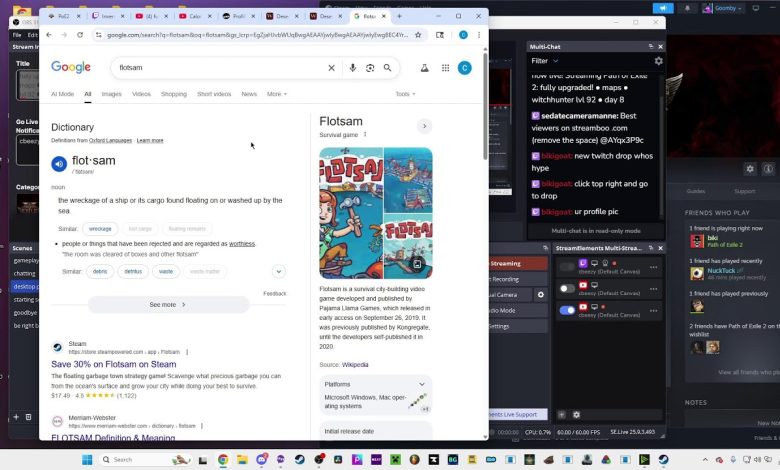Toggle the Twitch stream output switch
The height and width of the screenshot is (470, 780).
coord(567,267)
